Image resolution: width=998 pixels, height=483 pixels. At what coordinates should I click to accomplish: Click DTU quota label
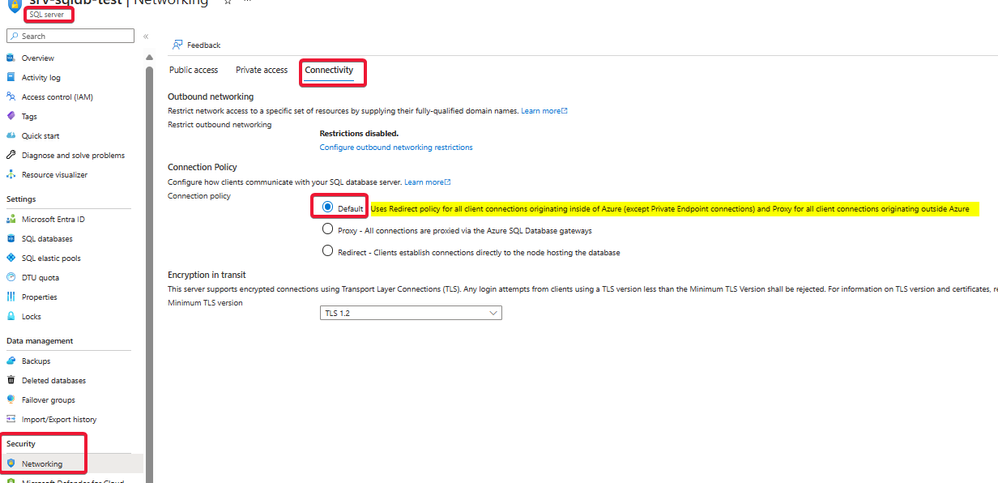click(40, 277)
